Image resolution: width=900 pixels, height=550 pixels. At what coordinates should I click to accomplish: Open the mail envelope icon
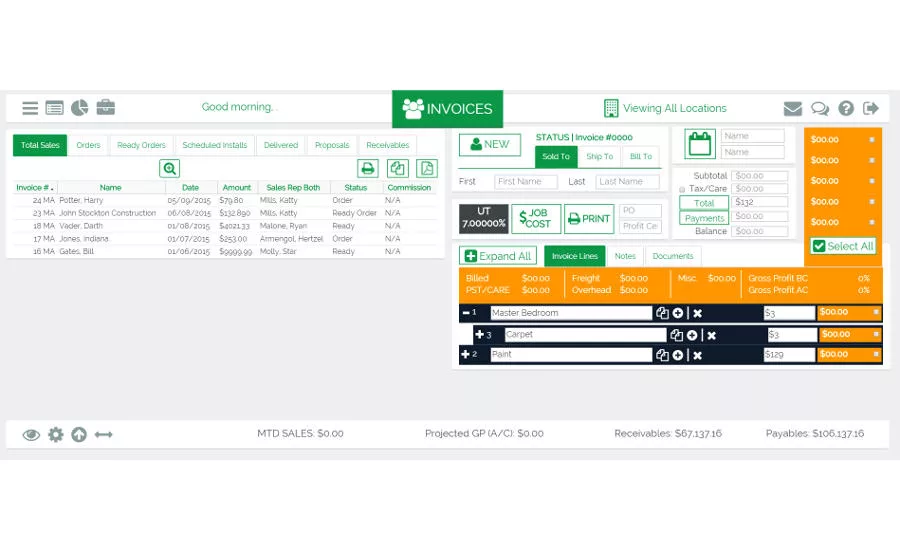792,109
